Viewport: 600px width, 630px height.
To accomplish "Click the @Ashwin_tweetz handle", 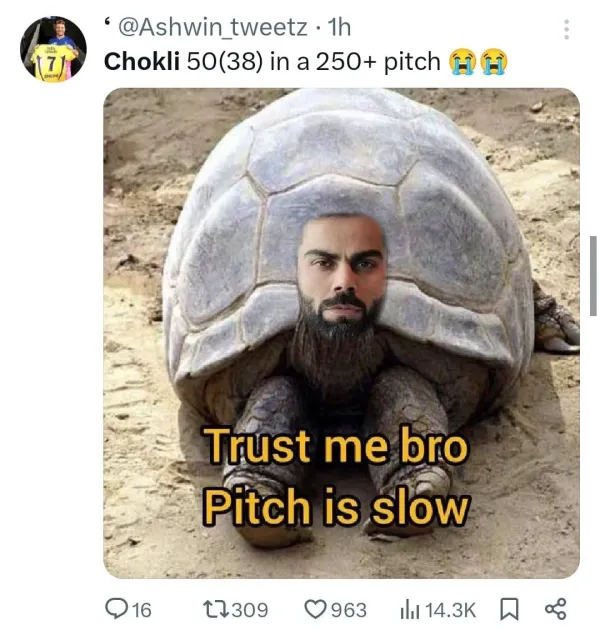I will click(x=213, y=27).
